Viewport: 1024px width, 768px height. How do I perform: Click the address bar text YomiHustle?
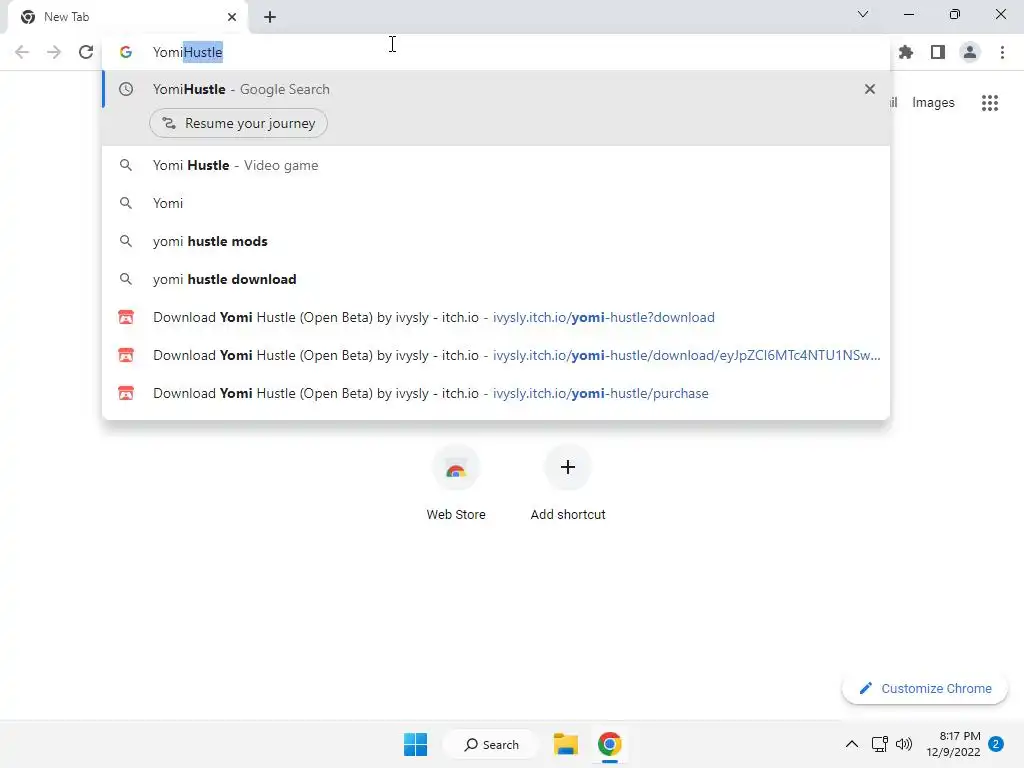tap(187, 52)
